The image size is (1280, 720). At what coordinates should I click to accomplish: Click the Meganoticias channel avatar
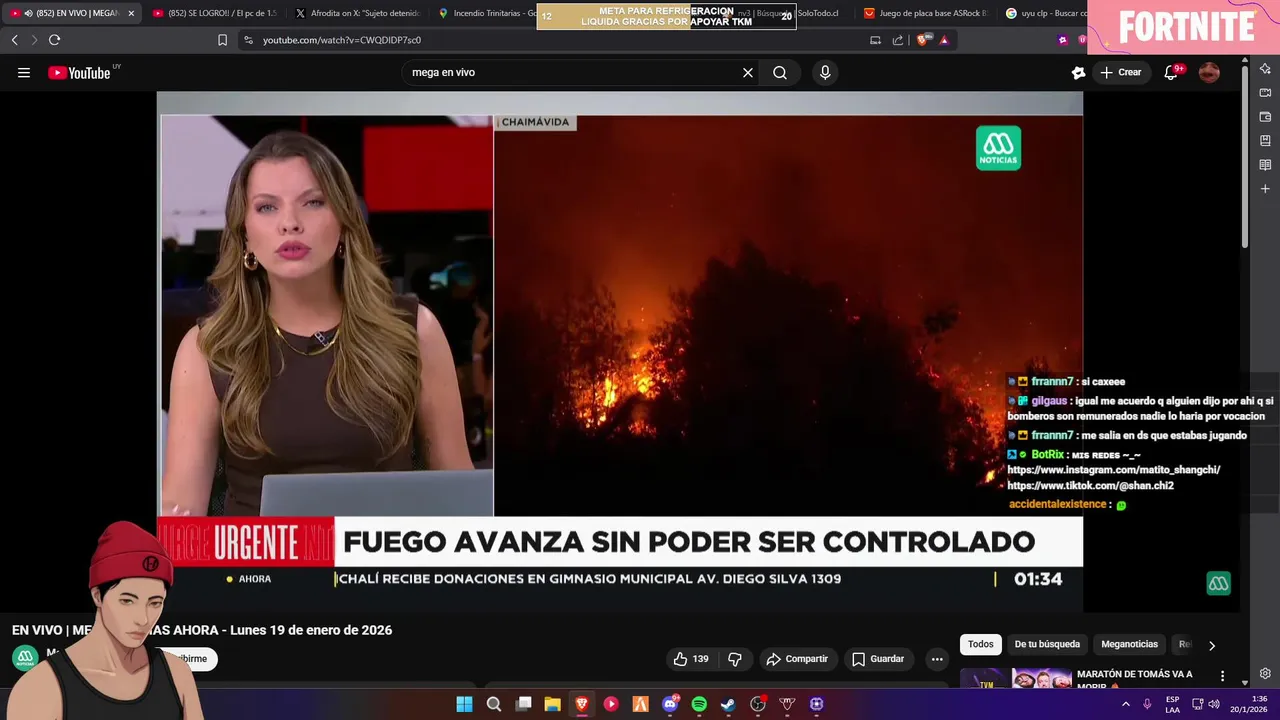(25, 658)
